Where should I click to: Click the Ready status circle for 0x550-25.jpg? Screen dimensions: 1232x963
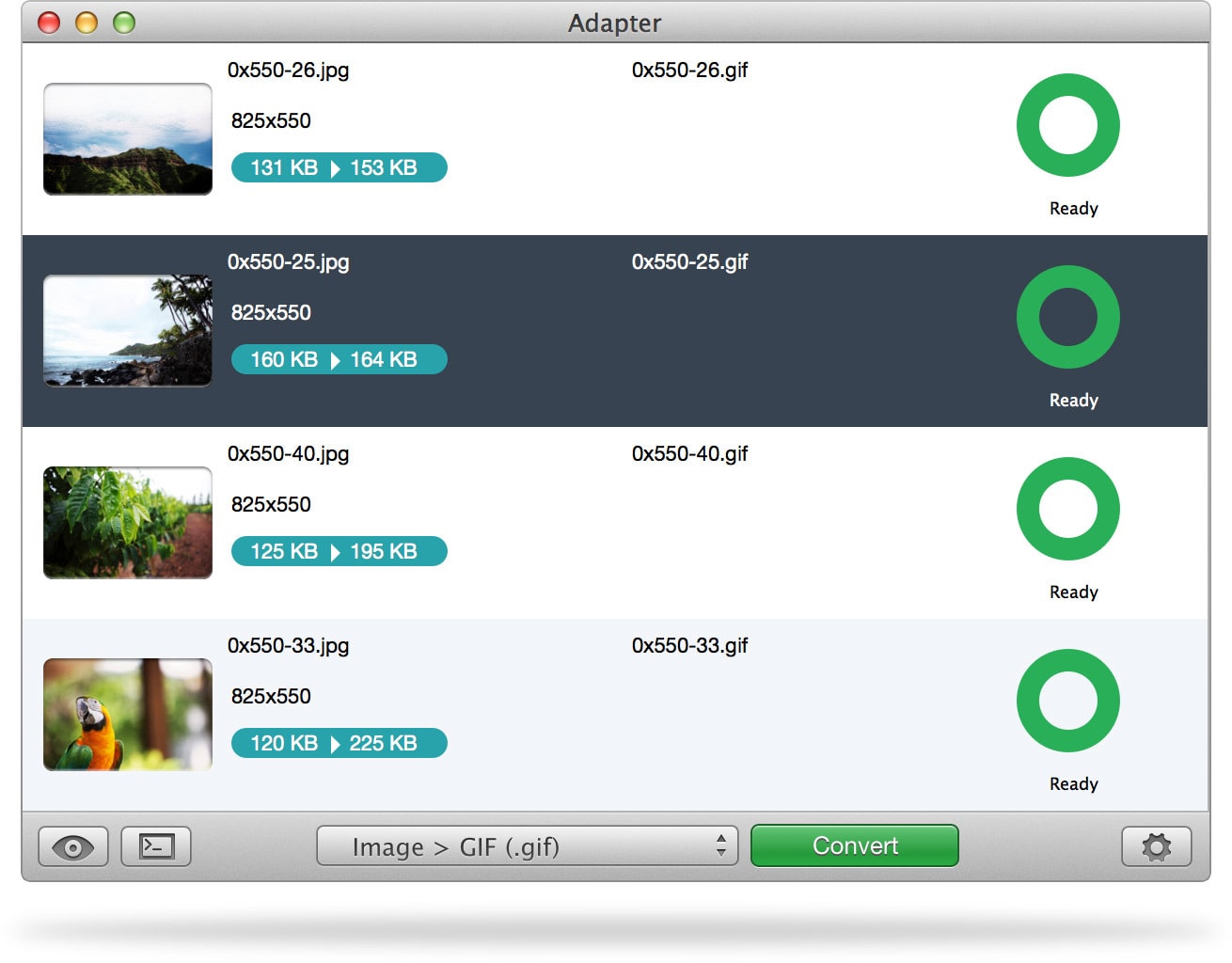(1067, 317)
